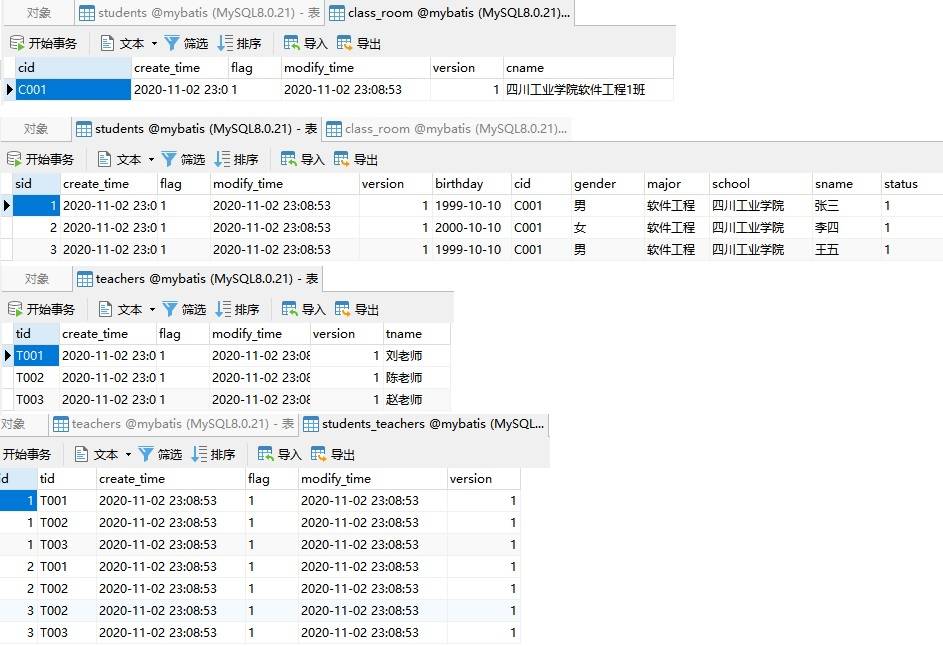Screen dimensions: 943x646
Task: Open 文本 dropdown arrow above the sname table
Action: [151, 160]
